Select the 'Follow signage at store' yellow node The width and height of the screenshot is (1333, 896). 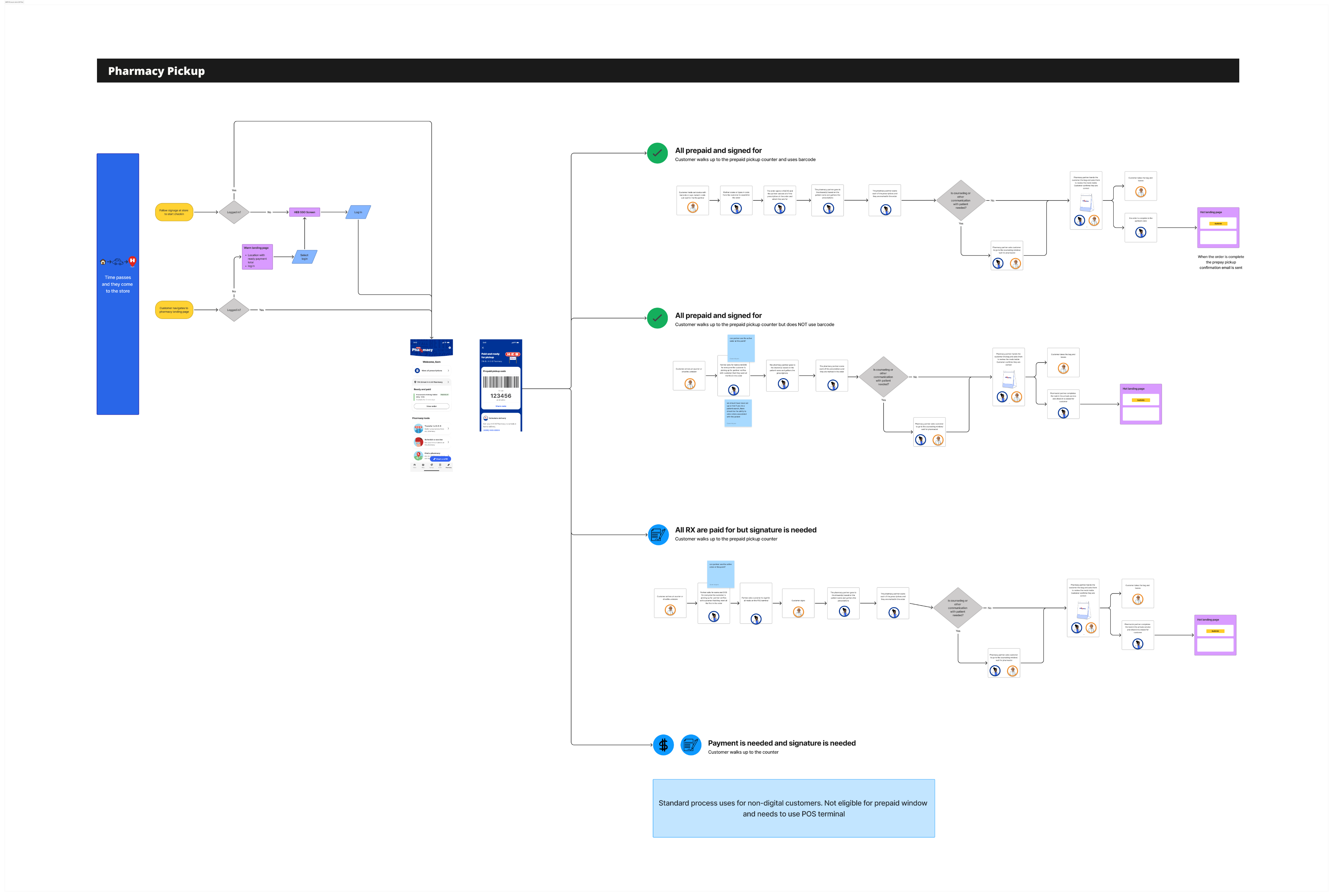(174, 212)
